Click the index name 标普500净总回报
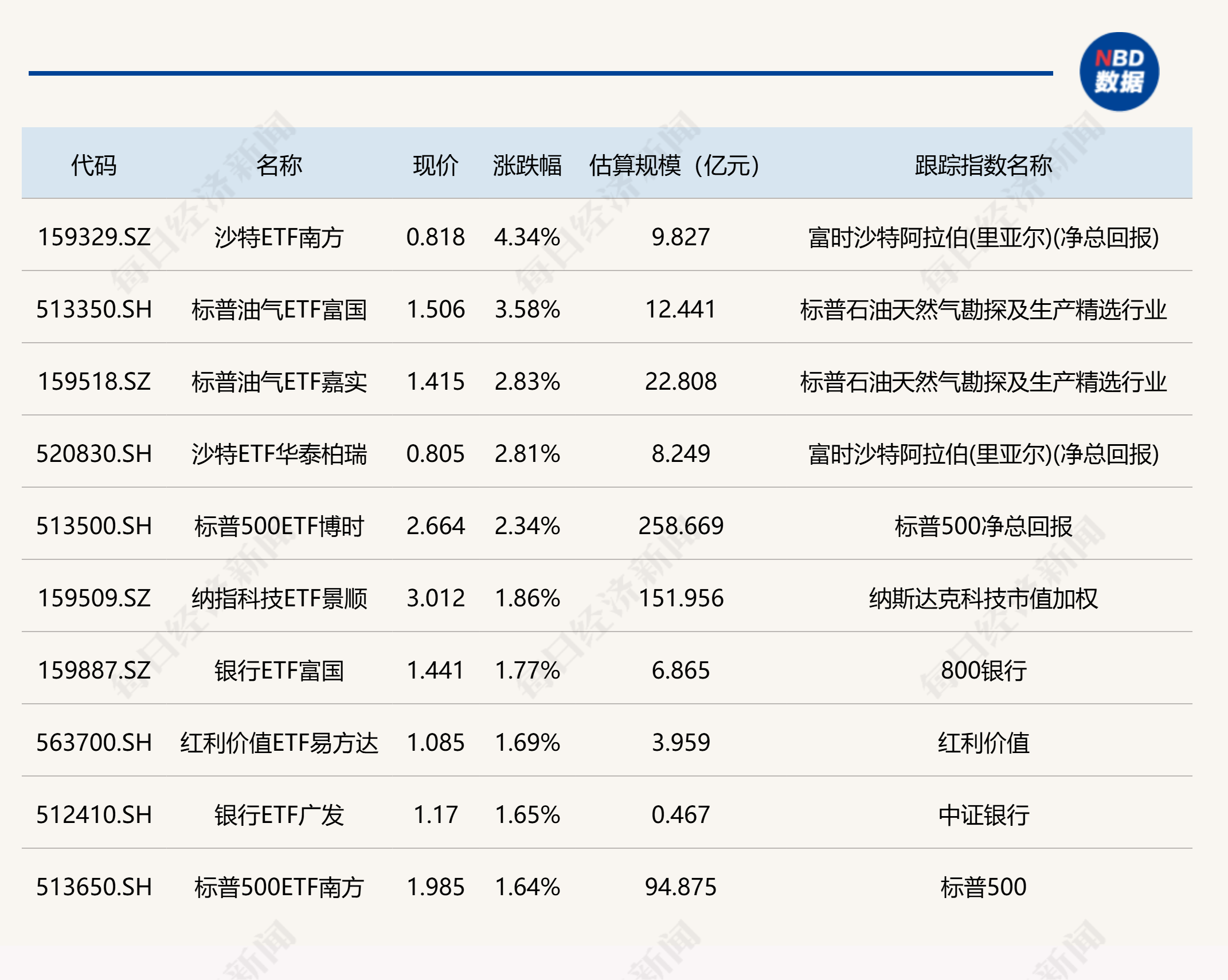The image size is (1228, 980). pos(983,526)
